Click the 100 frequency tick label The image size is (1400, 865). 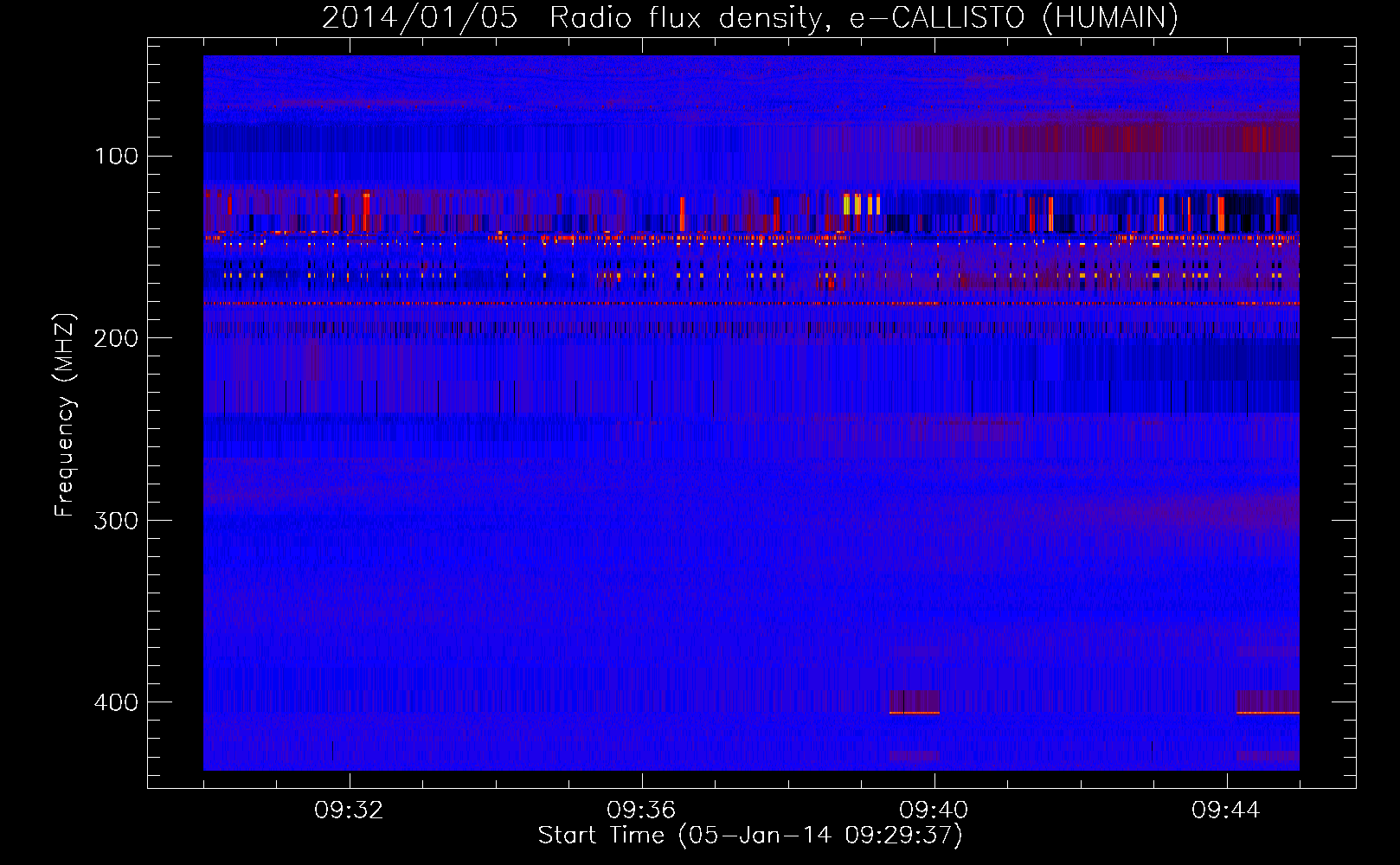coord(117,157)
